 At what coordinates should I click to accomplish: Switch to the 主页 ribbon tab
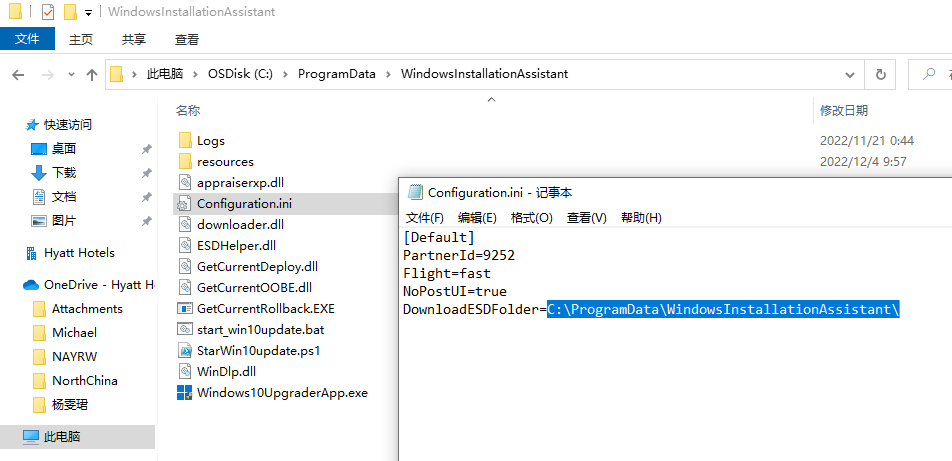pos(81,39)
